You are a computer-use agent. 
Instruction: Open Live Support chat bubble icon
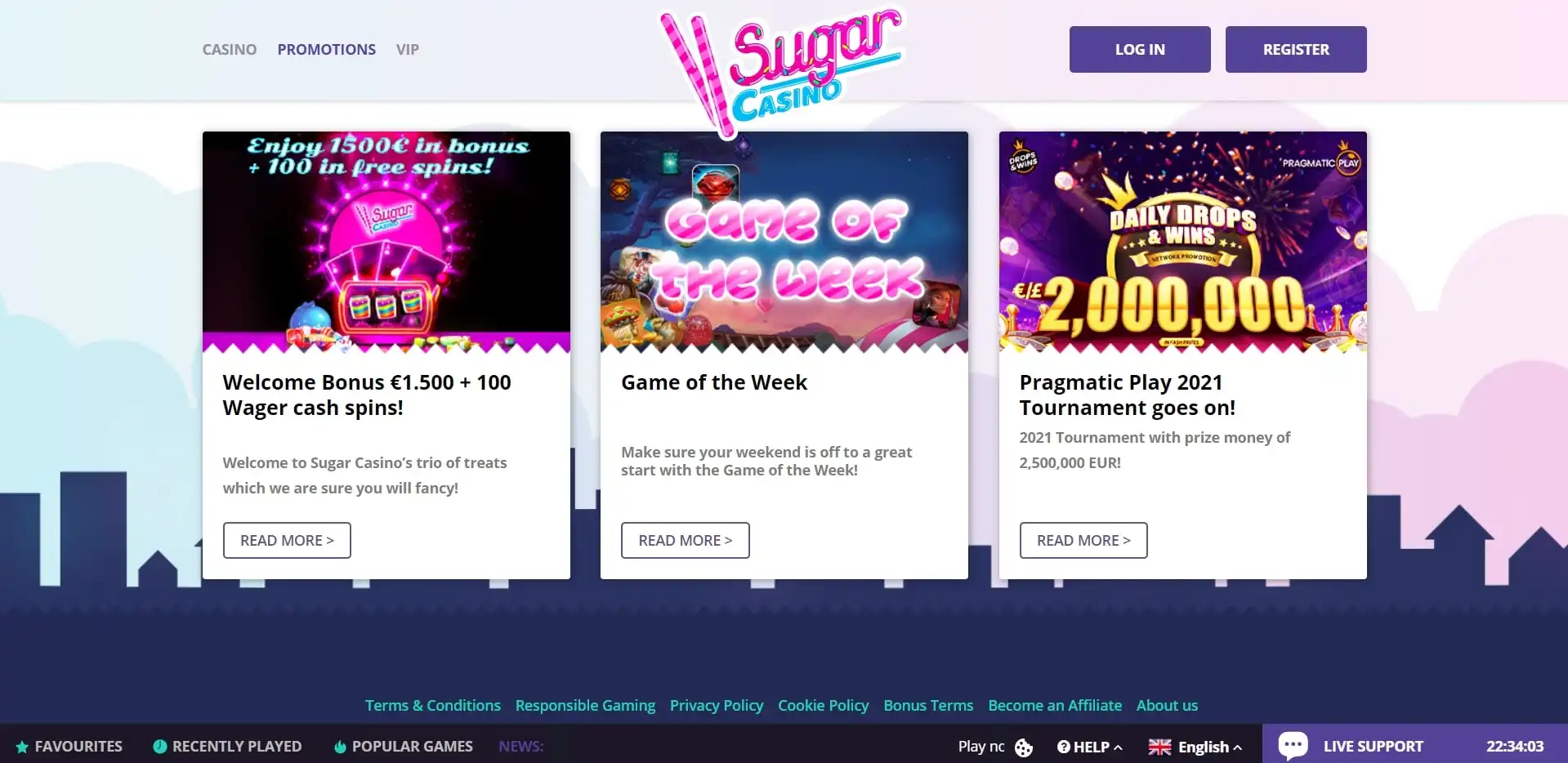(x=1293, y=745)
